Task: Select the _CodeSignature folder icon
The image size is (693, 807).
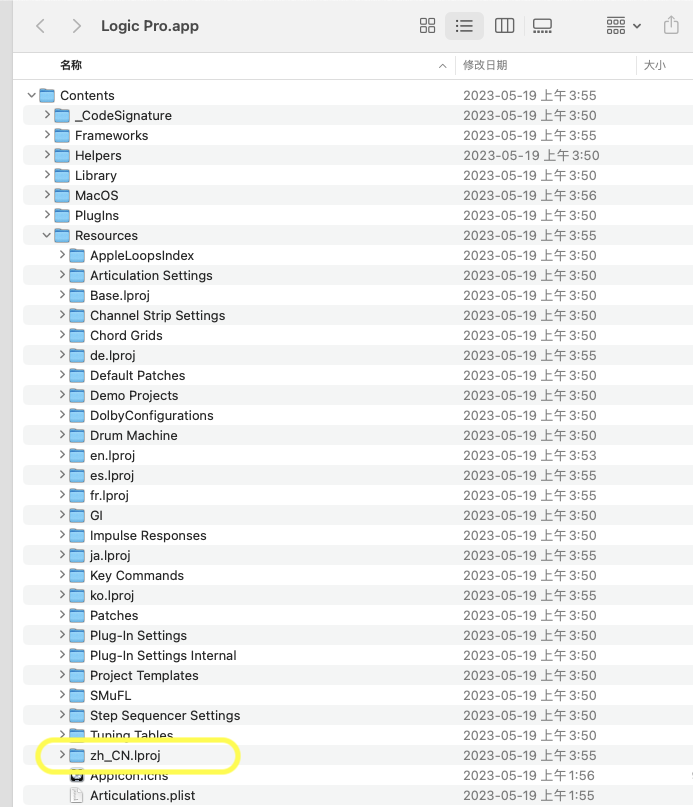Action: click(62, 115)
